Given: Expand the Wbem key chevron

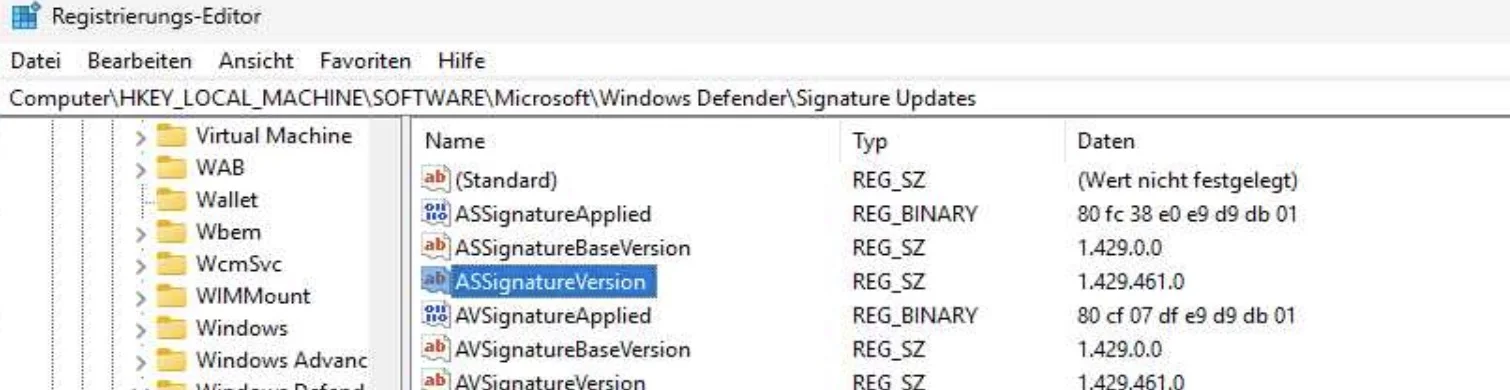Looking at the screenshot, I should click(x=142, y=233).
